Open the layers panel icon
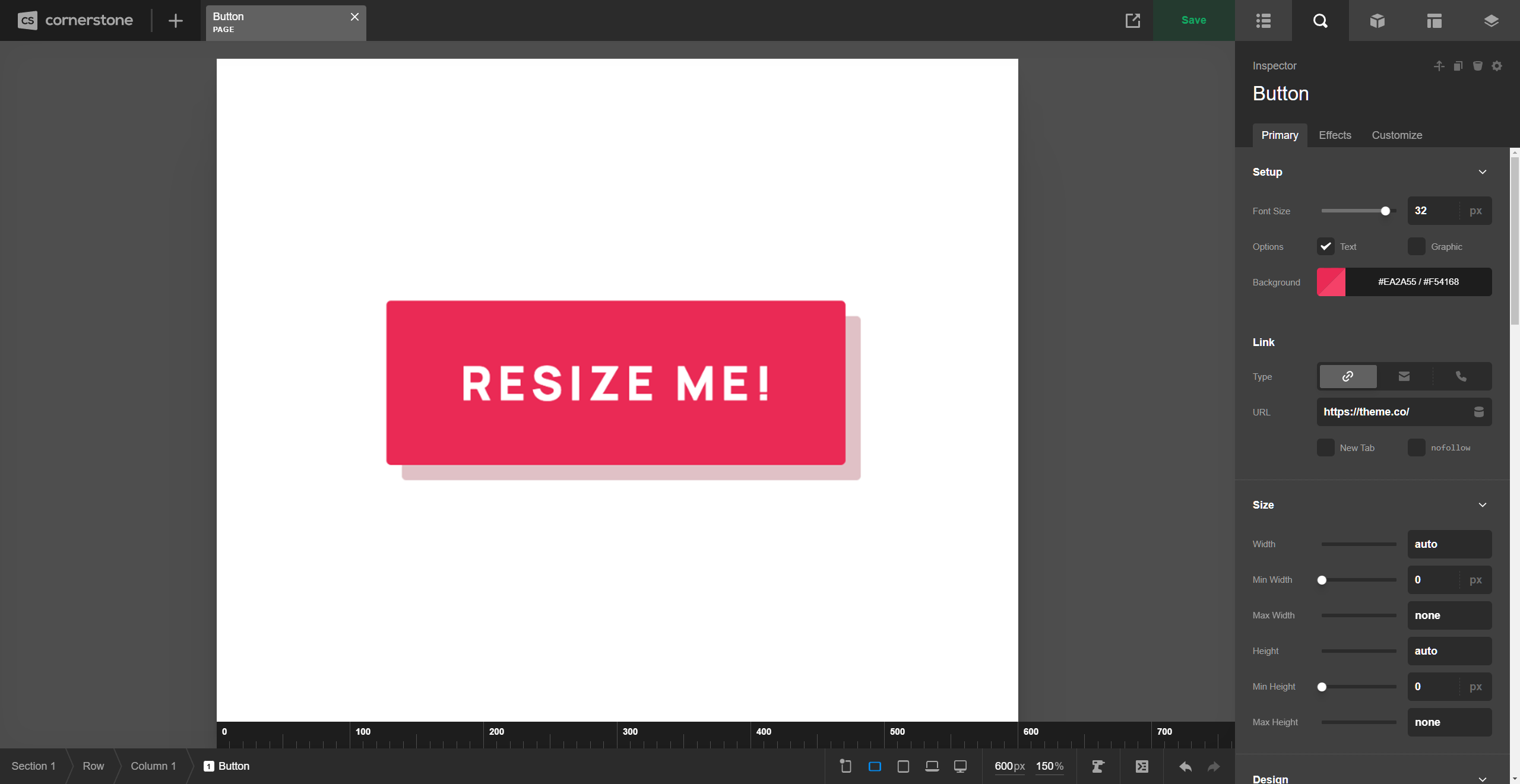 pos(1491,21)
